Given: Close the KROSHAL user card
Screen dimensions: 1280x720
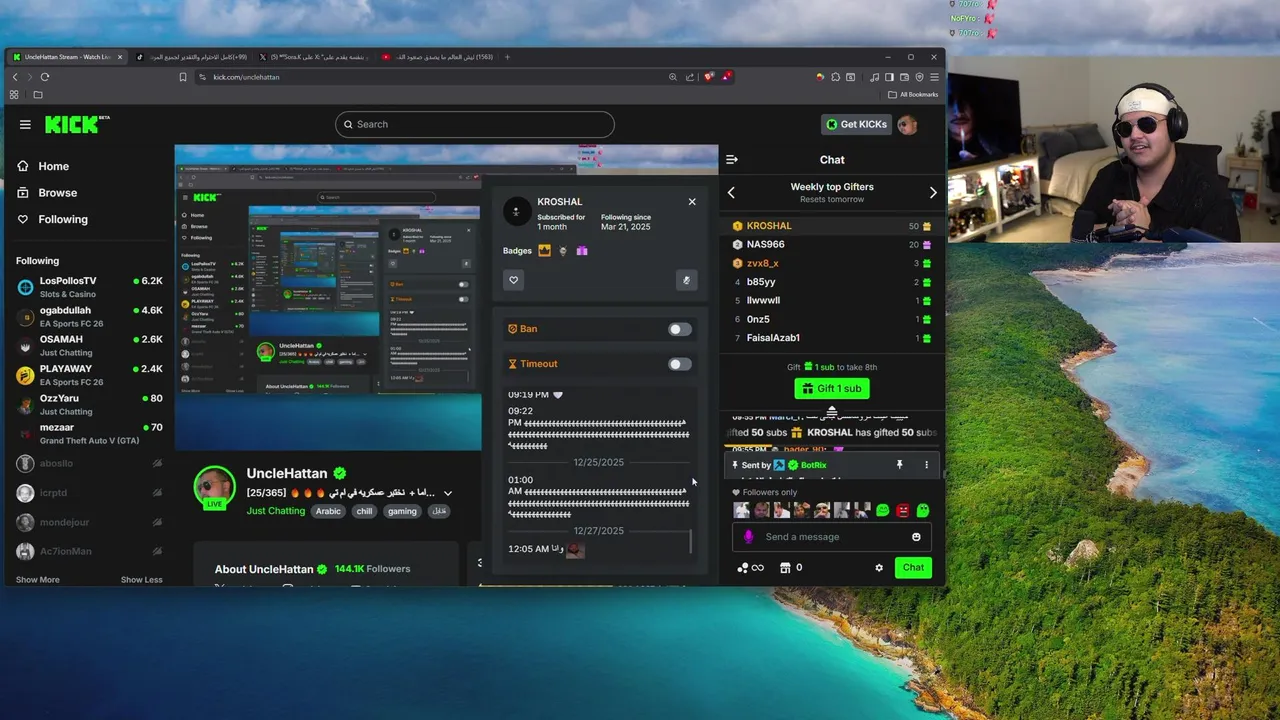Looking at the screenshot, I should (x=692, y=201).
